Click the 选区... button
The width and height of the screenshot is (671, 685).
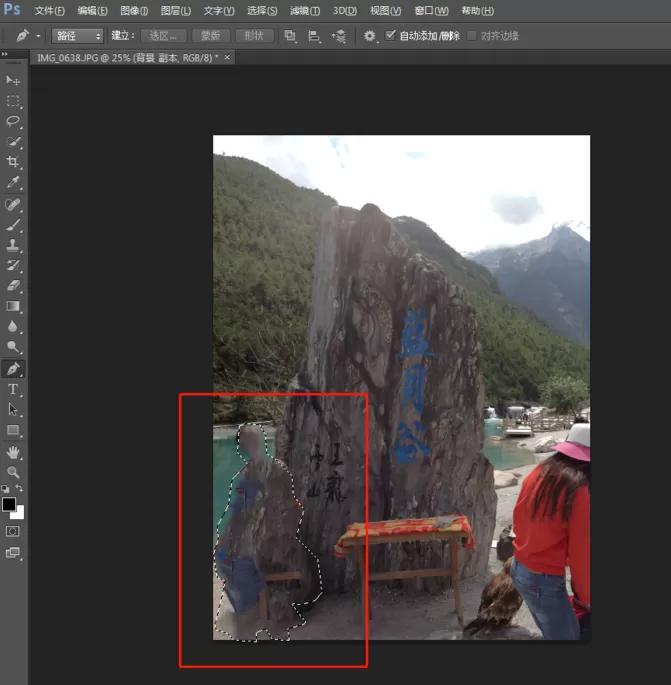click(x=163, y=36)
